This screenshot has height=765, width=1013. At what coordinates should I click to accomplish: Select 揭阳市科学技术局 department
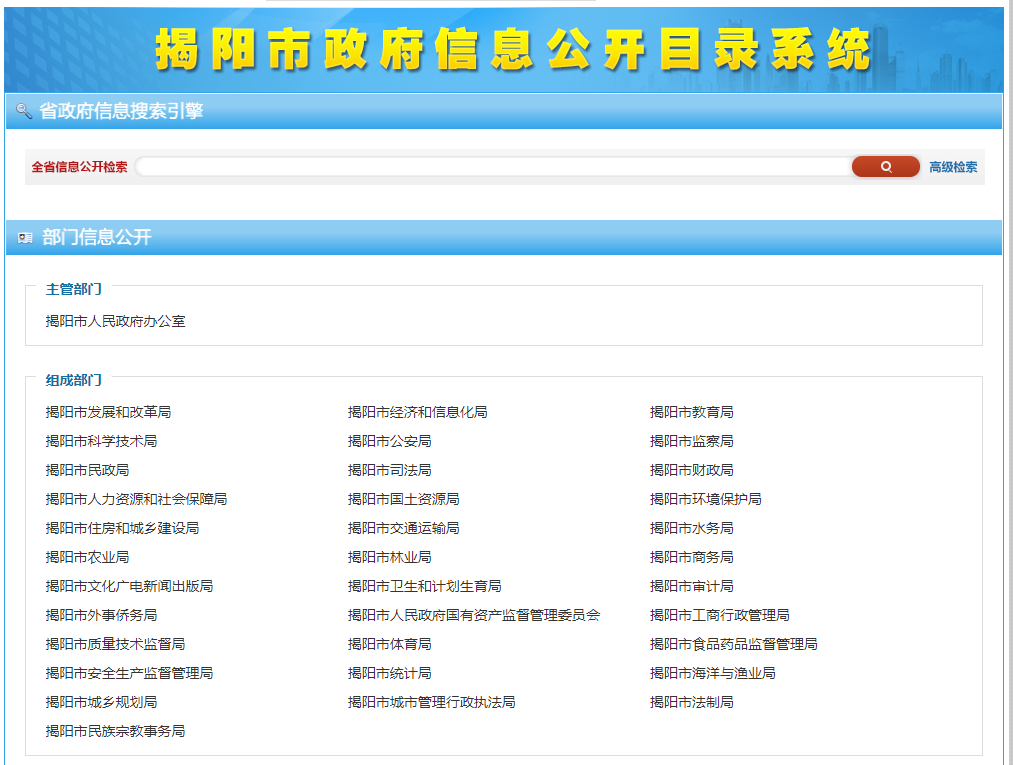point(101,441)
